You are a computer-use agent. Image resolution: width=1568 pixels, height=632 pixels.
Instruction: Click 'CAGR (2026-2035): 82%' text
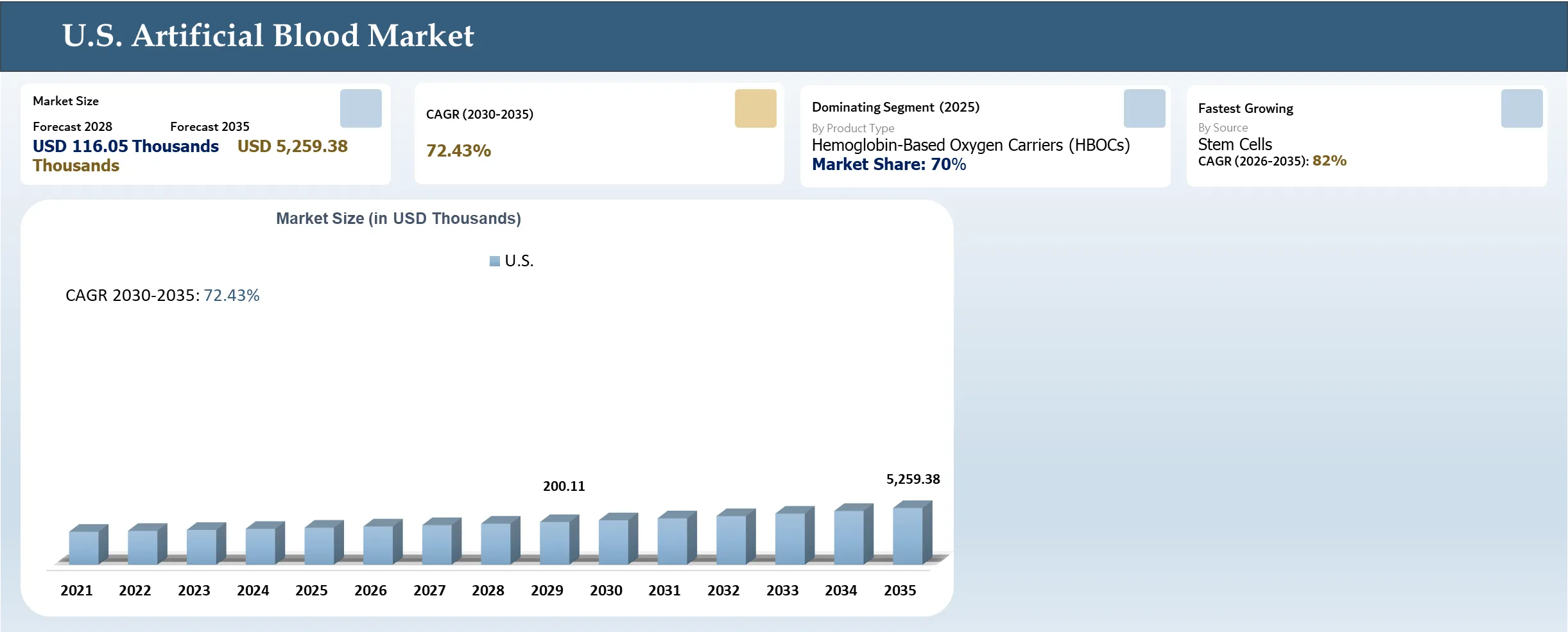coord(1272,161)
